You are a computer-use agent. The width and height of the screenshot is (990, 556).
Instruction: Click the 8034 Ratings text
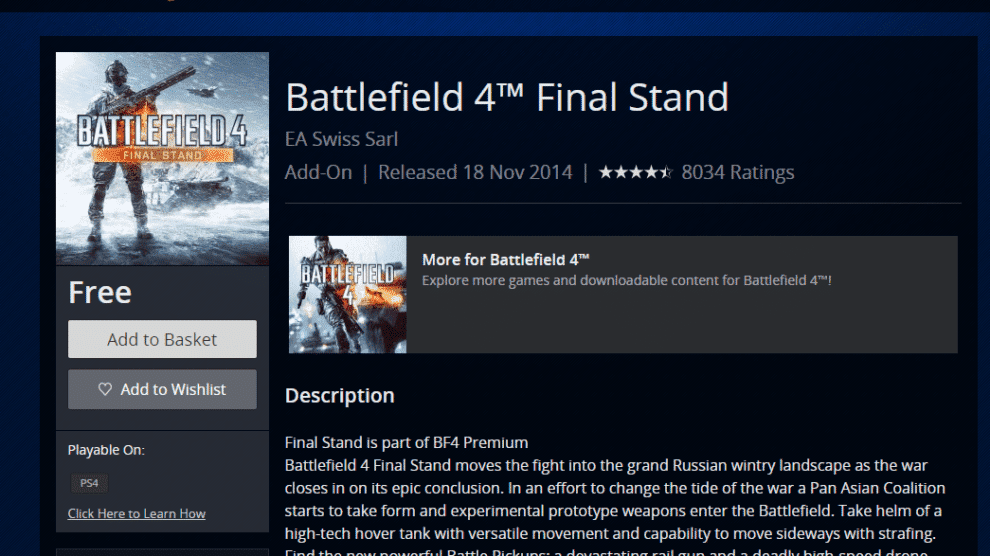pyautogui.click(x=738, y=173)
